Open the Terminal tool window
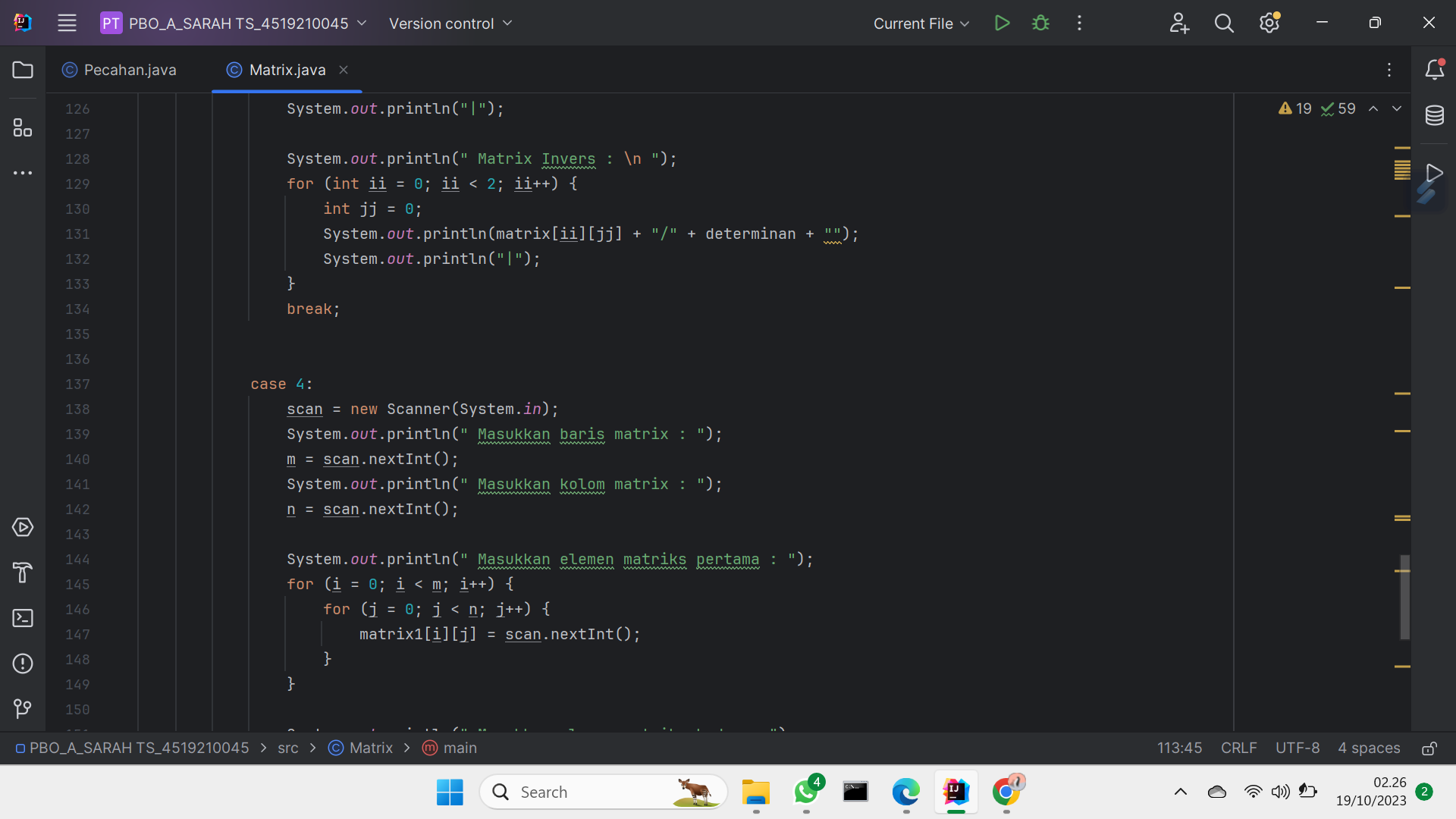 tap(23, 618)
